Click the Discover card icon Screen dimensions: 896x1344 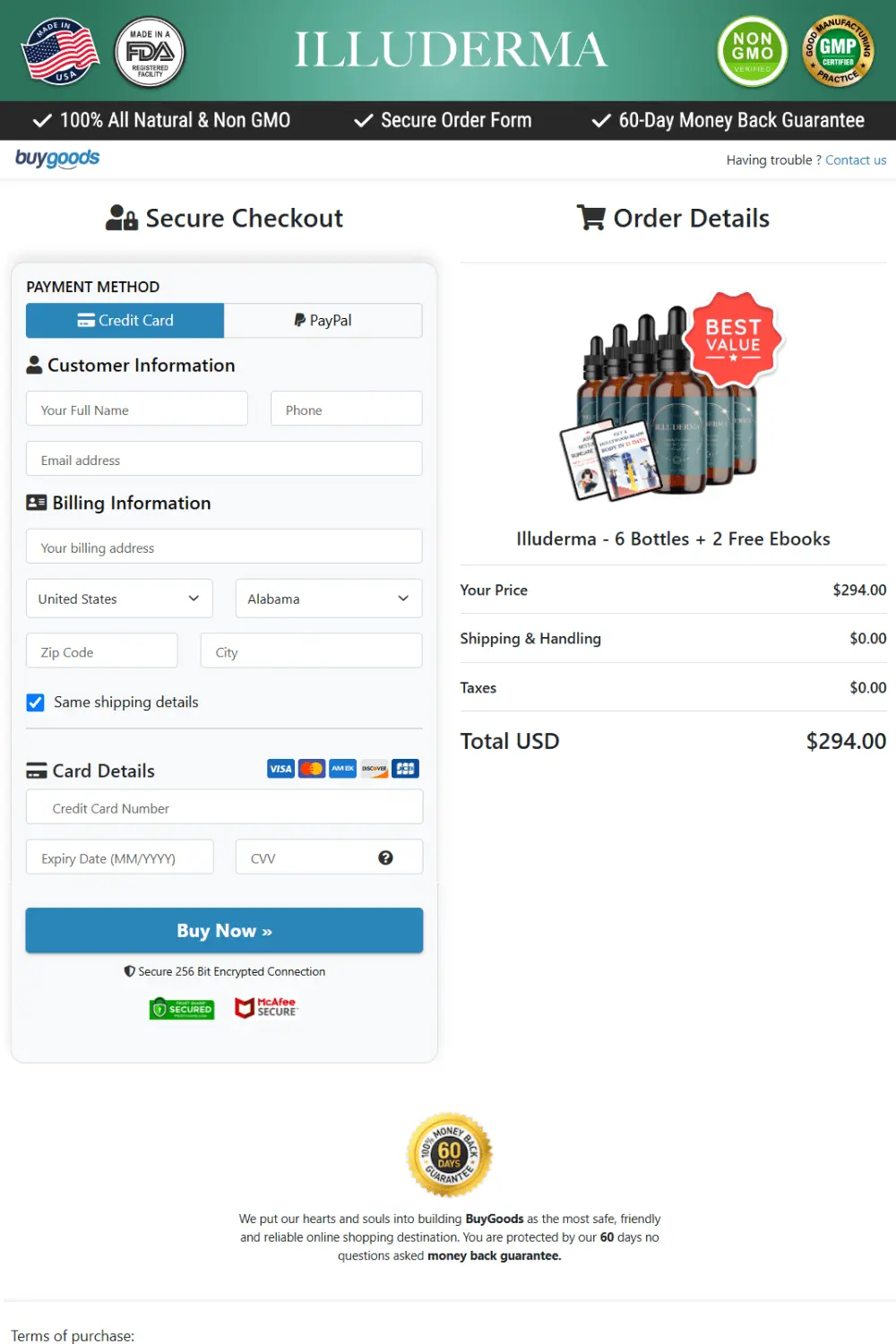[374, 768]
